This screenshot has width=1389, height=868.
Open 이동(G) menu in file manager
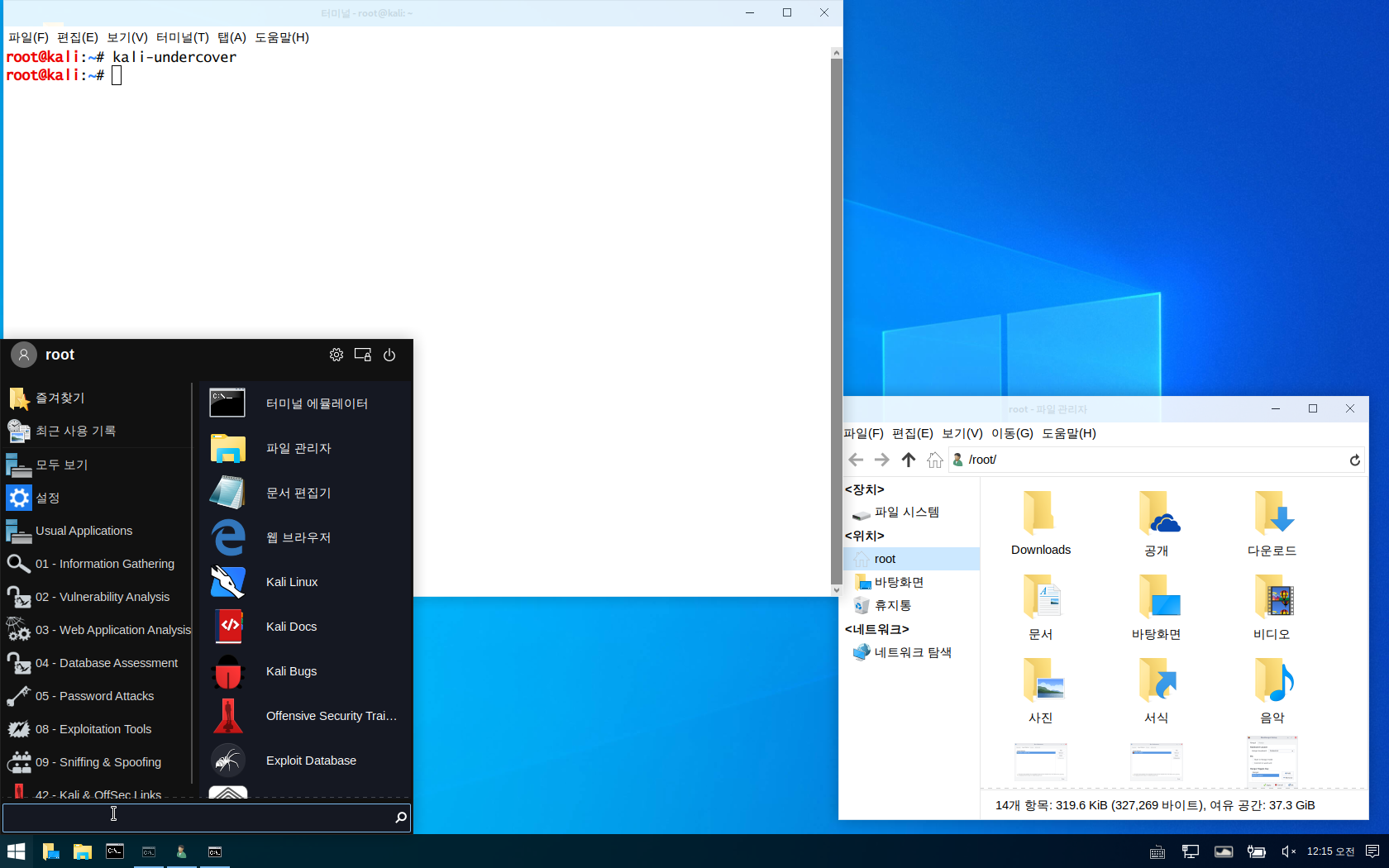[x=1013, y=433]
